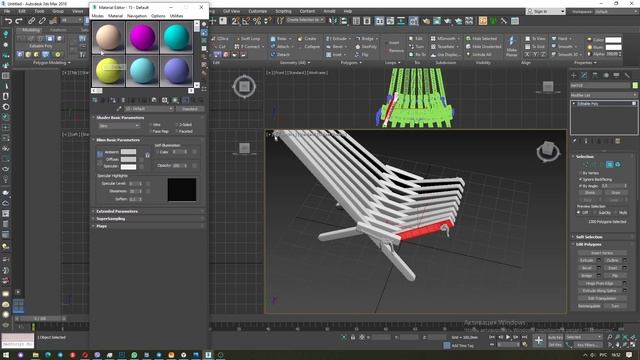Open the Sign In dropdown
640x360 pixels.
tap(546, 11)
